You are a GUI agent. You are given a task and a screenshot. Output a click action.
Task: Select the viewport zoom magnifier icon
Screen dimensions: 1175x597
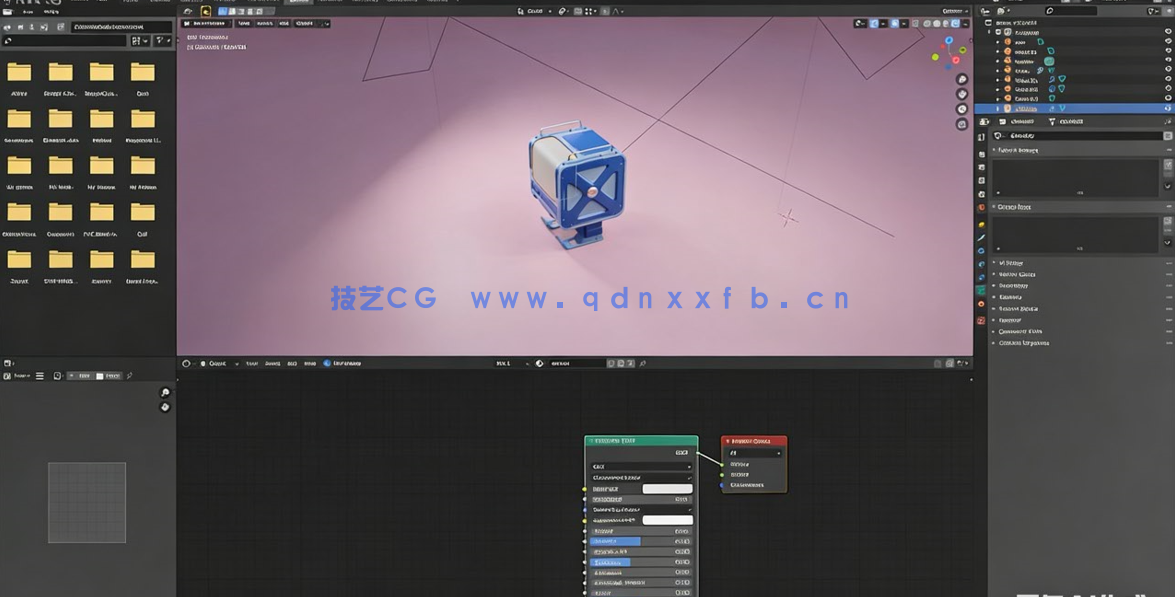[961, 79]
